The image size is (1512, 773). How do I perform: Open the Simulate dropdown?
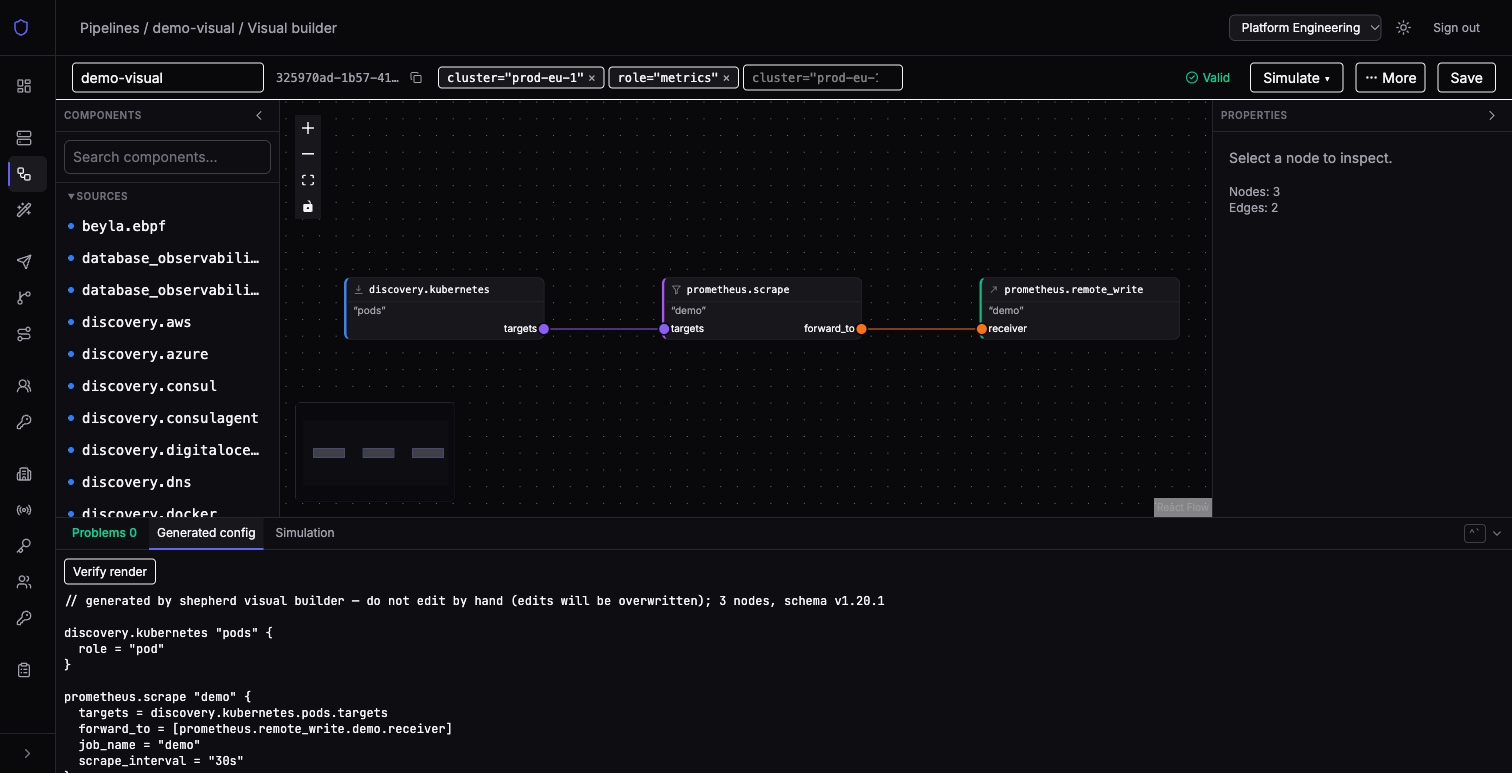pyautogui.click(x=1296, y=78)
